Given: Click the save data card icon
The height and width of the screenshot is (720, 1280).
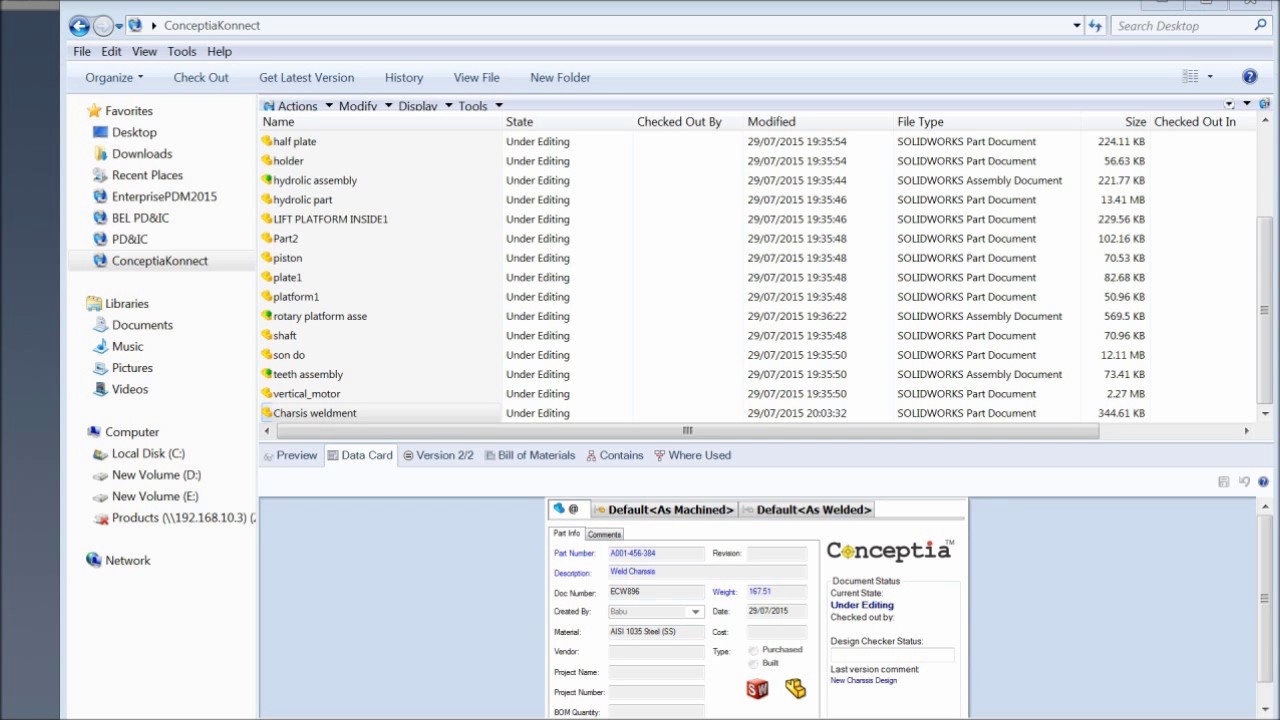Looking at the screenshot, I should [x=1223, y=482].
